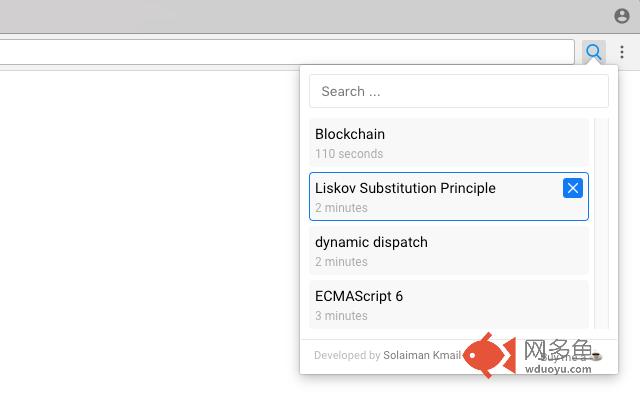Click the red fish watermark logo
Viewport: 640px width, 400px height.
489,356
